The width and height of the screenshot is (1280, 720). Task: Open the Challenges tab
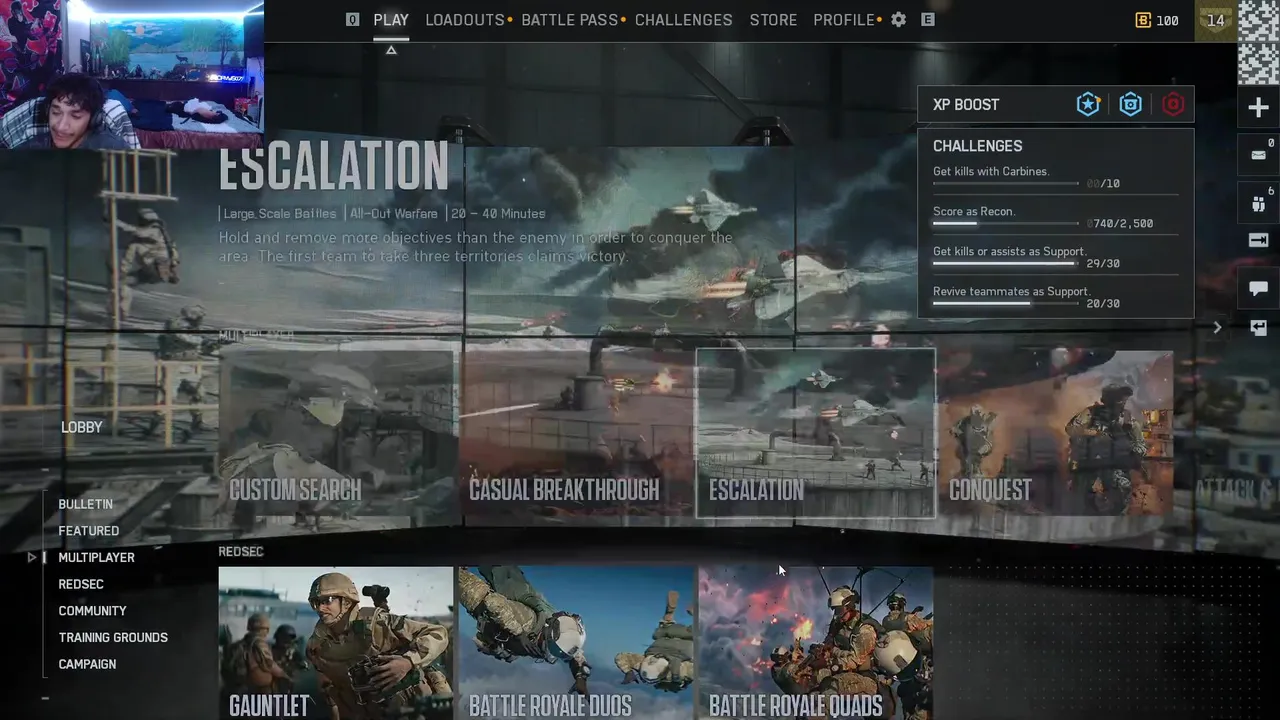click(684, 19)
